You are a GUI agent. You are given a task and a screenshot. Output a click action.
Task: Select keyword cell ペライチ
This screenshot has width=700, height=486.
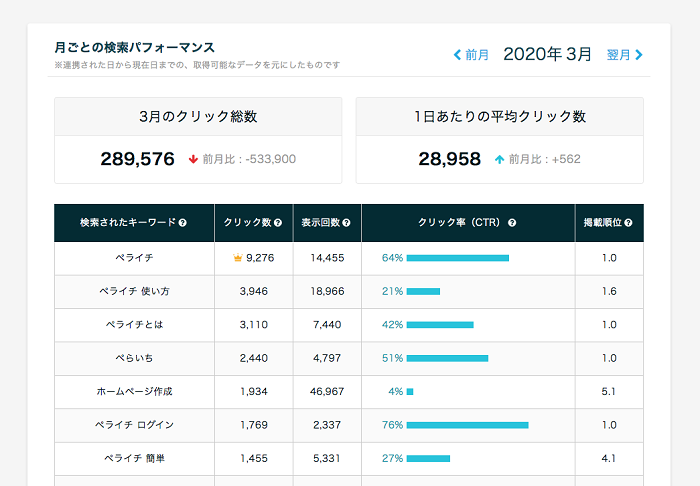click(x=134, y=258)
